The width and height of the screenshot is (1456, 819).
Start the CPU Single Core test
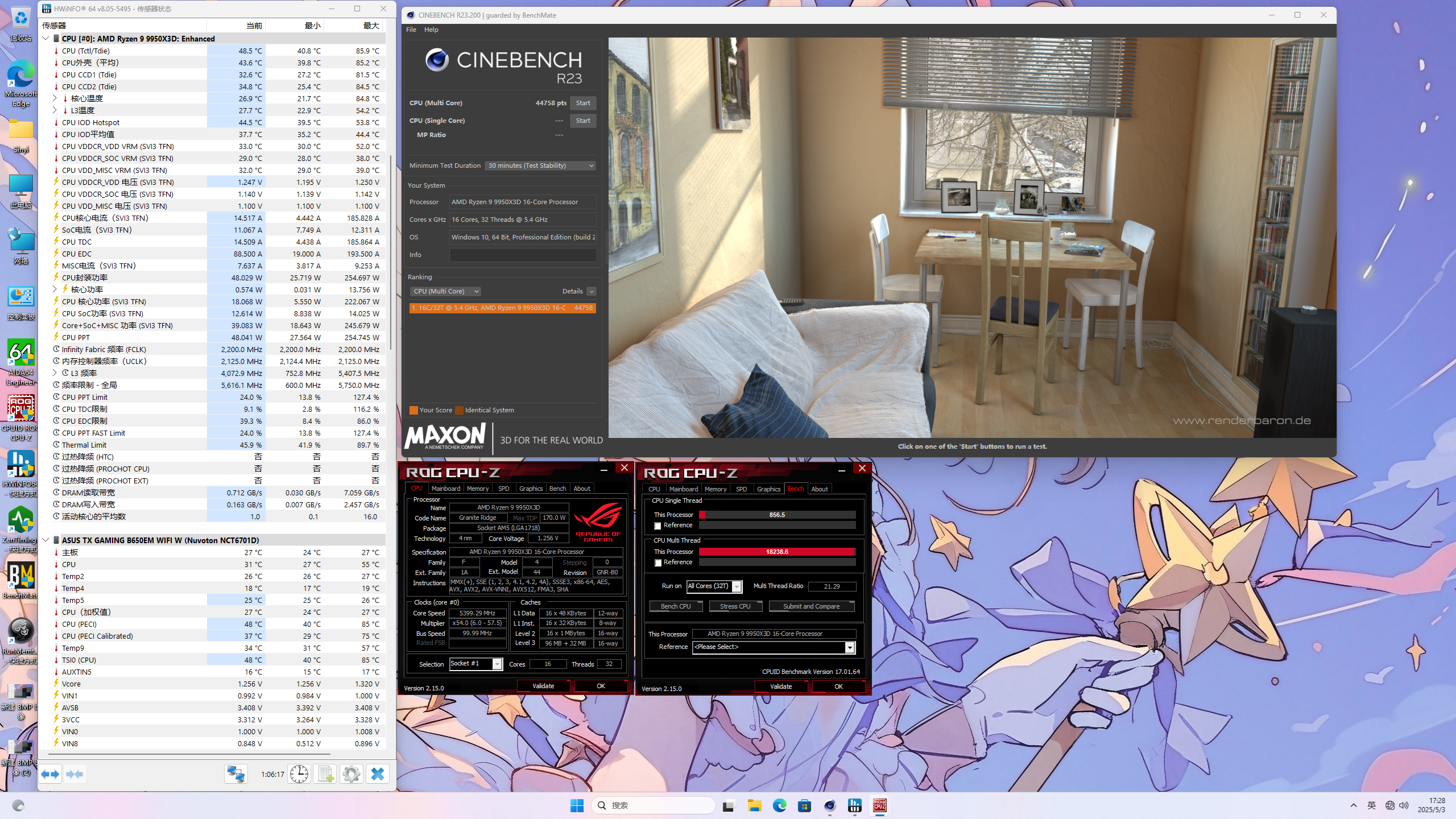tap(583, 121)
